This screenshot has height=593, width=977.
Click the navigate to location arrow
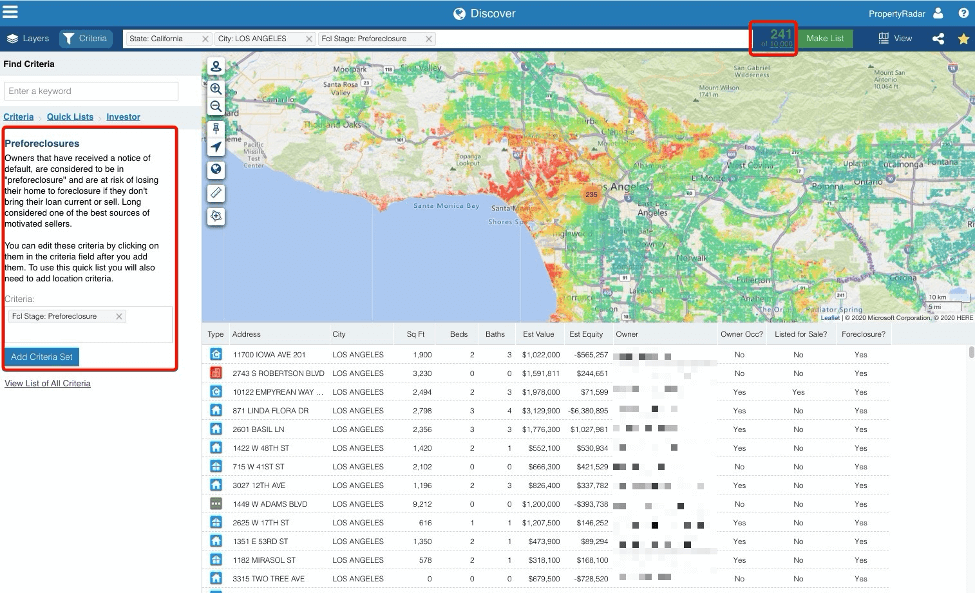pyautogui.click(x=216, y=147)
